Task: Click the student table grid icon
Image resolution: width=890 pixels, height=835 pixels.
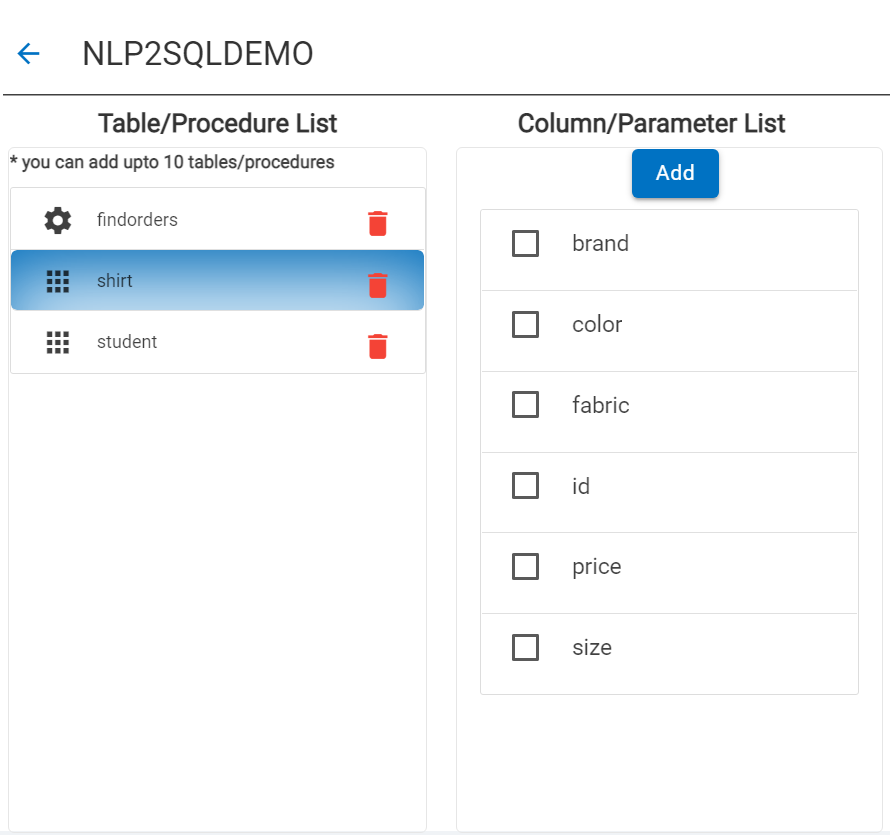Action: 58,342
